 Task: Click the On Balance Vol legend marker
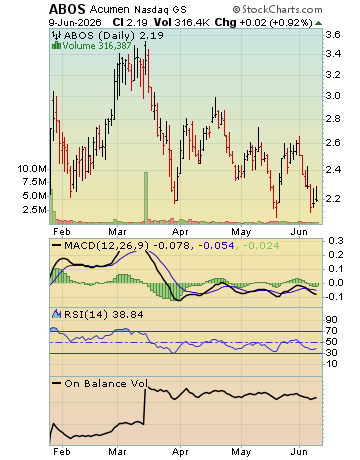coord(56,383)
